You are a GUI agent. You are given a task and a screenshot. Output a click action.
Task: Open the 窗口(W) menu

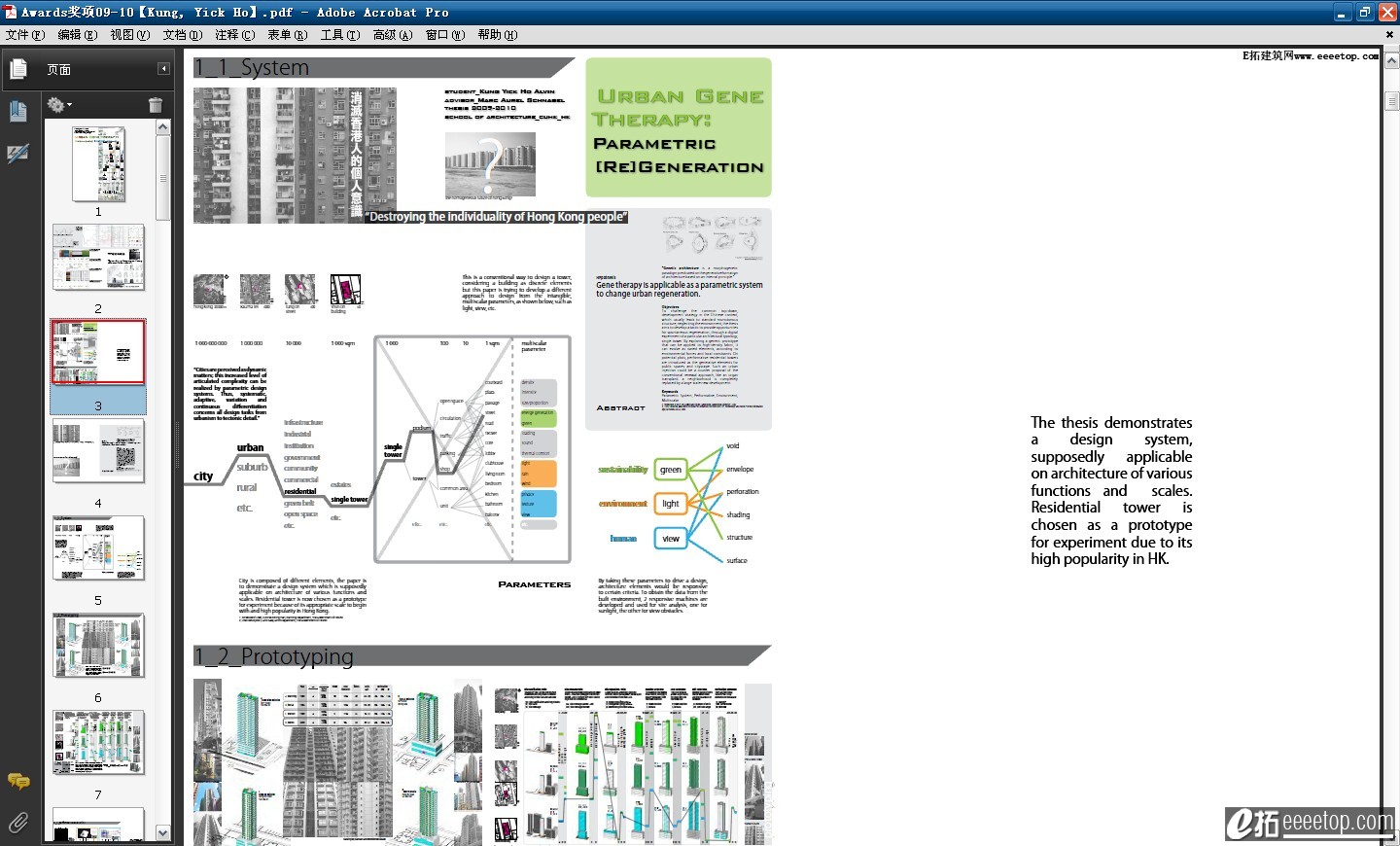pos(445,34)
